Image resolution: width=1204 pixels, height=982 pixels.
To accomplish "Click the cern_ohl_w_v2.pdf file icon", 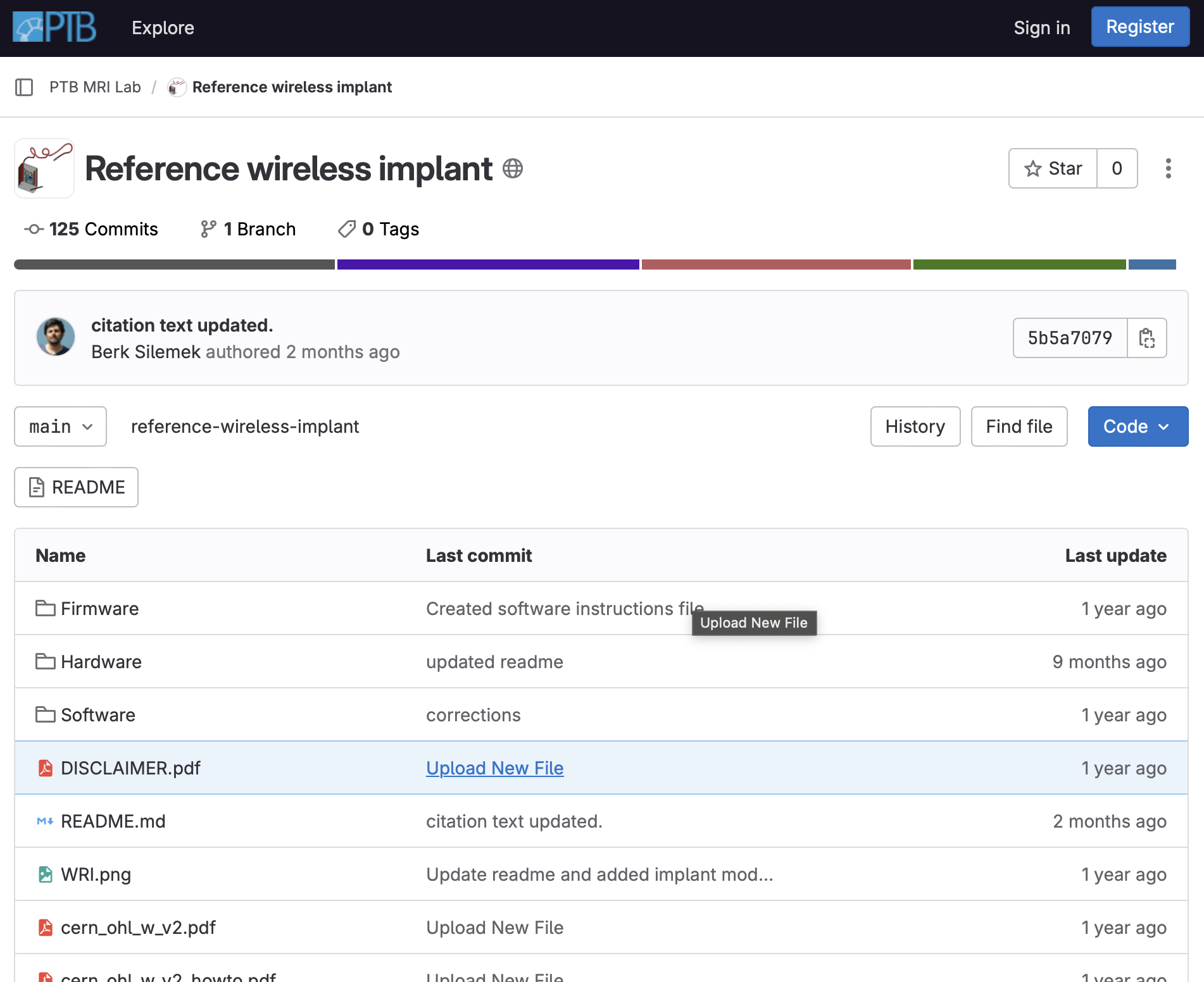I will point(45,928).
